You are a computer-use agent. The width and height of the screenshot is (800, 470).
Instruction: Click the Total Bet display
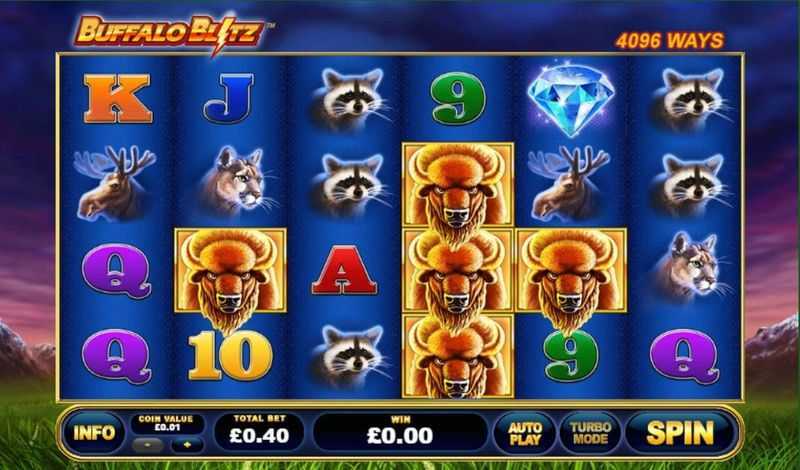tap(259, 432)
